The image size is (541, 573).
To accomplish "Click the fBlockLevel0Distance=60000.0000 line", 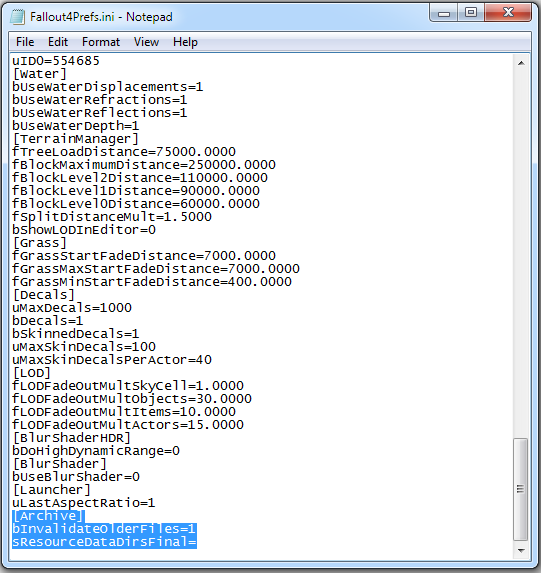I will 136,204.
